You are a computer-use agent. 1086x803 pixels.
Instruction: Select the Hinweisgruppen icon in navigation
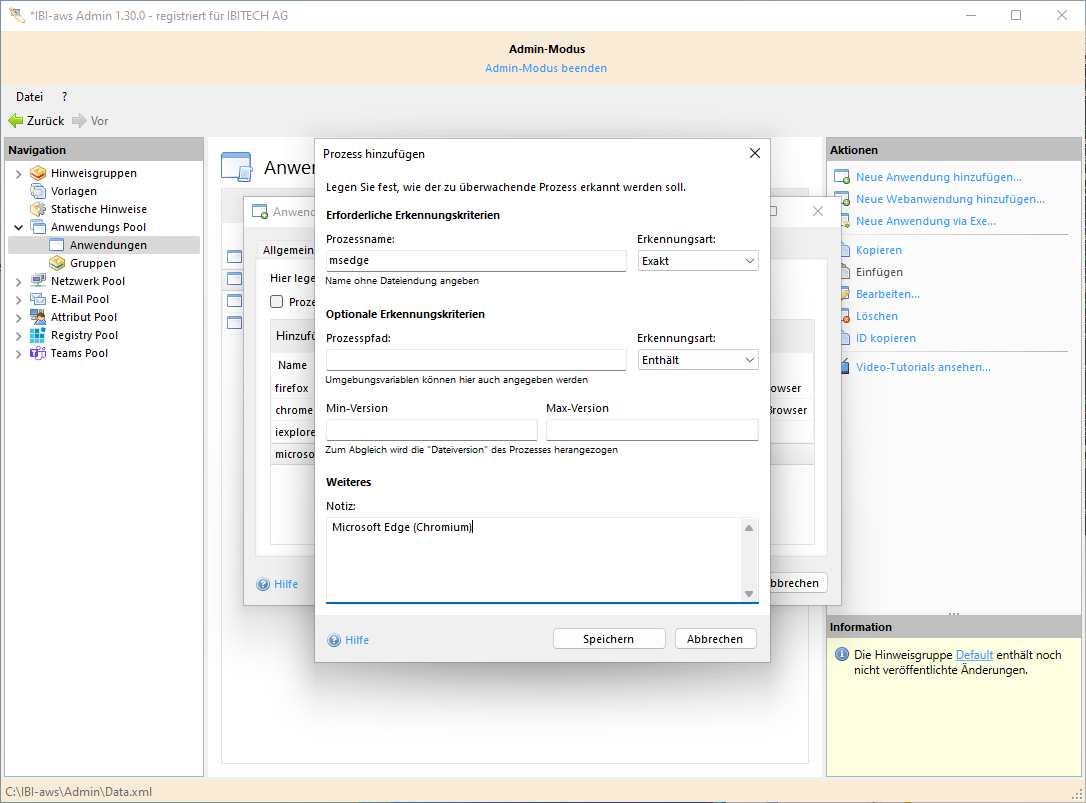point(37,172)
